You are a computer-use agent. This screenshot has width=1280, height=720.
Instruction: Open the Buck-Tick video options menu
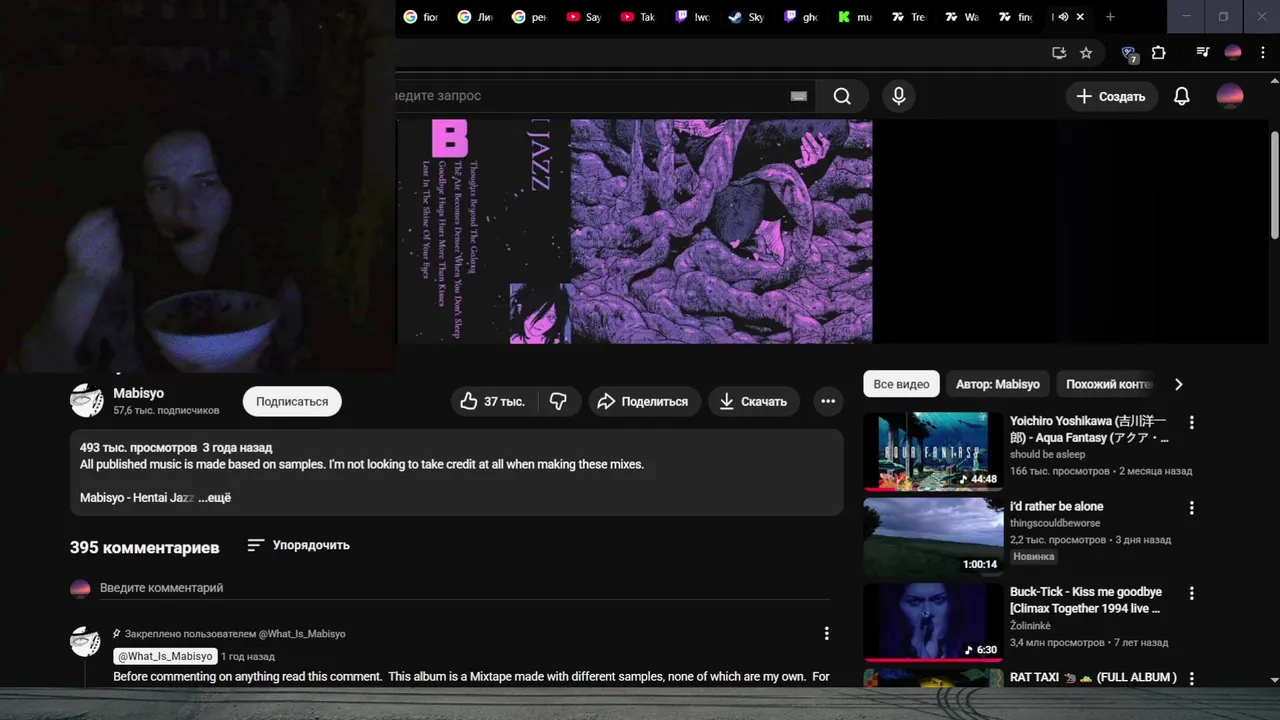(1191, 593)
